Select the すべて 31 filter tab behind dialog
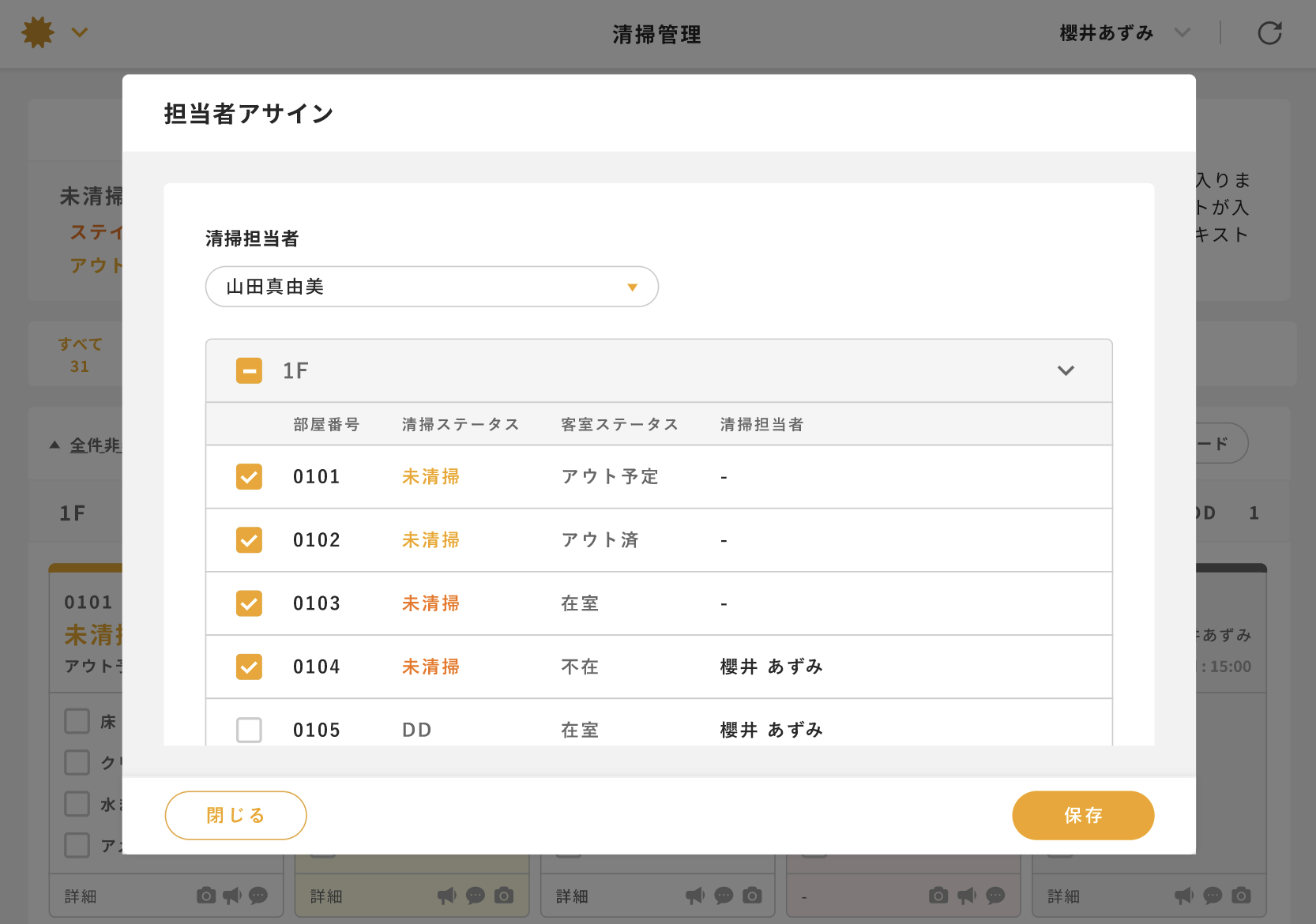The width and height of the screenshot is (1316, 924). click(80, 355)
